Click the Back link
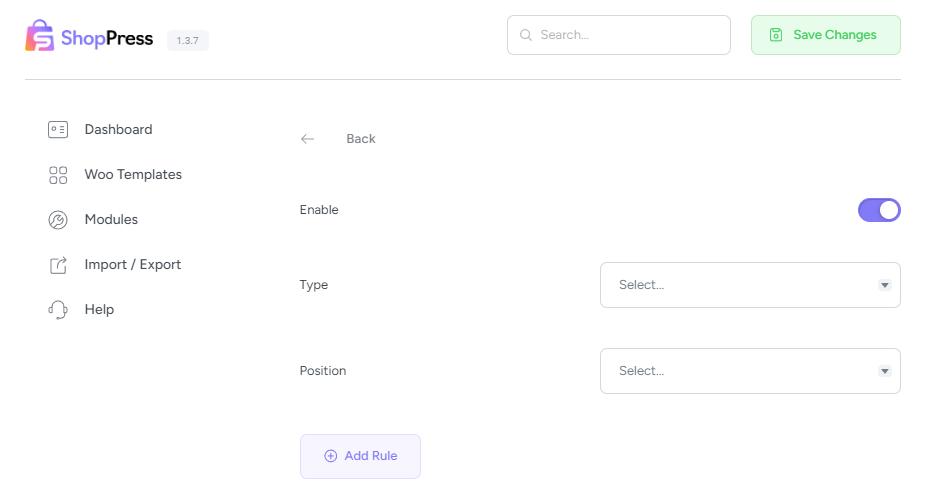This screenshot has height=503, width=926. [361, 139]
